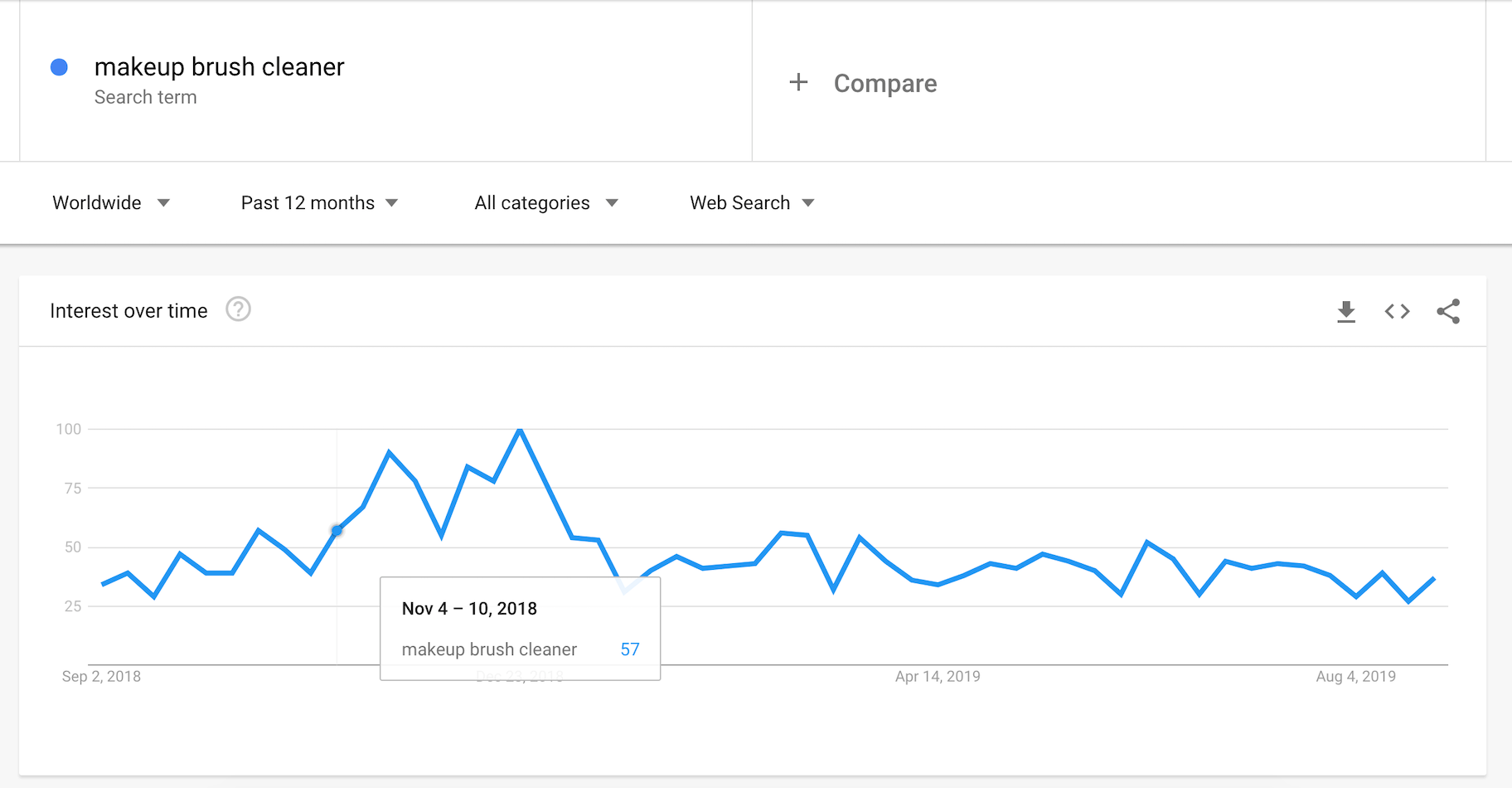Click the blue dot beside search term

pyautogui.click(x=59, y=67)
